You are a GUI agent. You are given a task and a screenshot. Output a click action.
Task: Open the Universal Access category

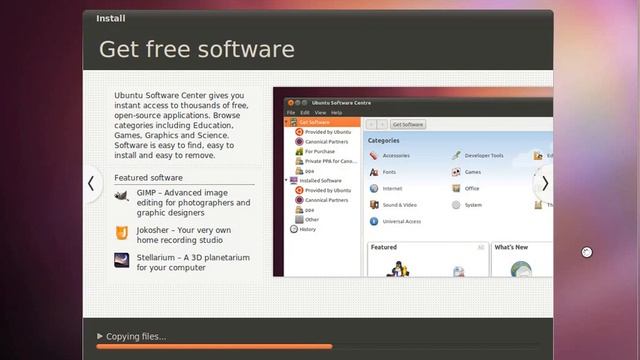click(395, 221)
